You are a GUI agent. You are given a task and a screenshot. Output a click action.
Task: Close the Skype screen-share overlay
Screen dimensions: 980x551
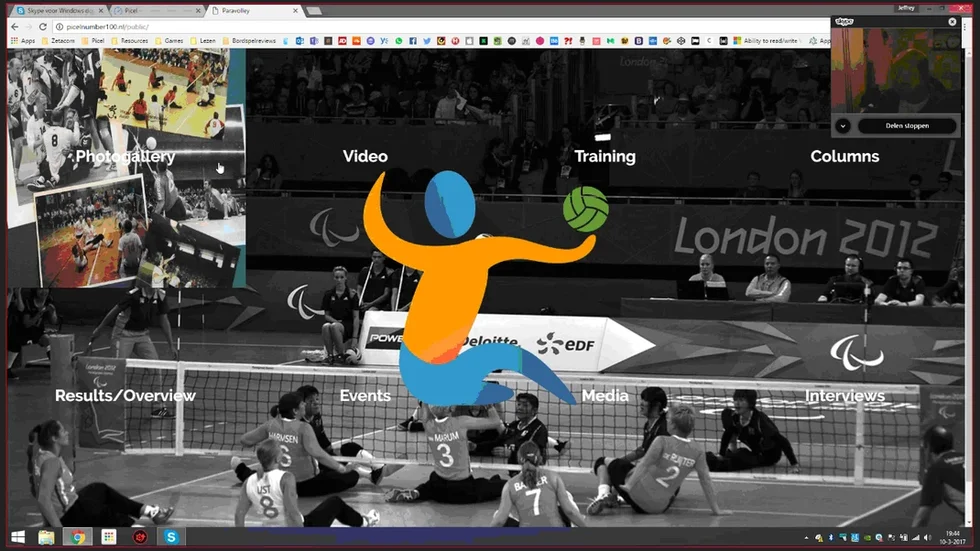(952, 21)
